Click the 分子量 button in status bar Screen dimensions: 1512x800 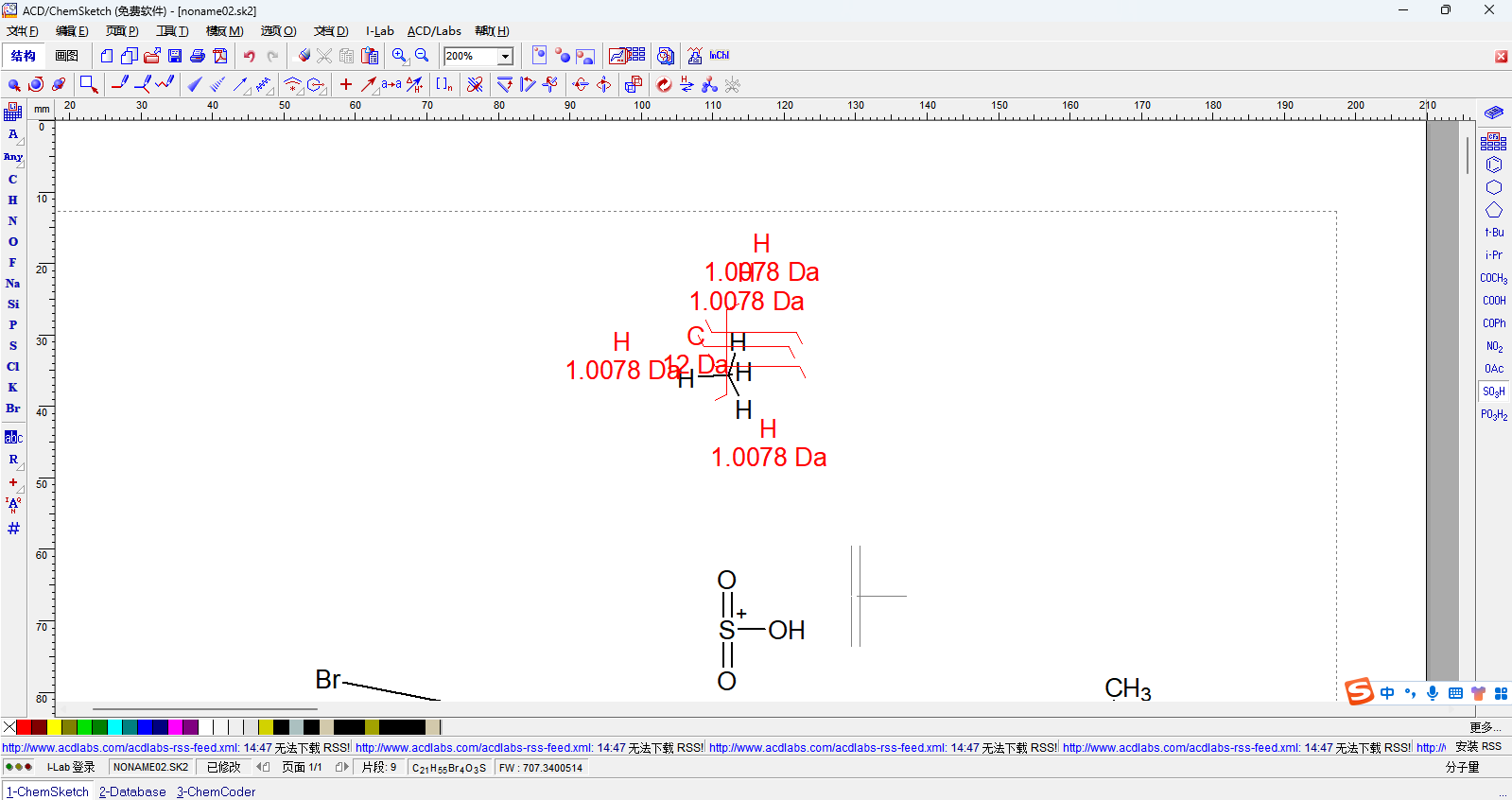tap(1462, 768)
